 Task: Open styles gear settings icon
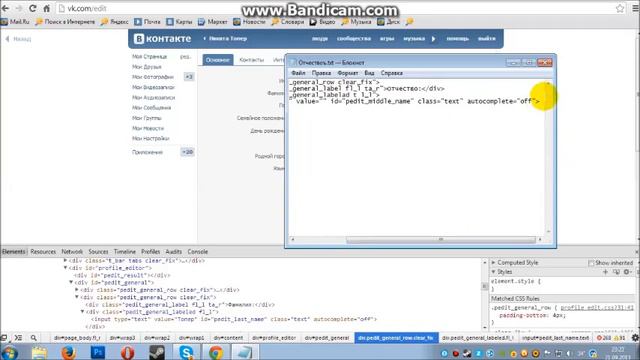pos(627,272)
